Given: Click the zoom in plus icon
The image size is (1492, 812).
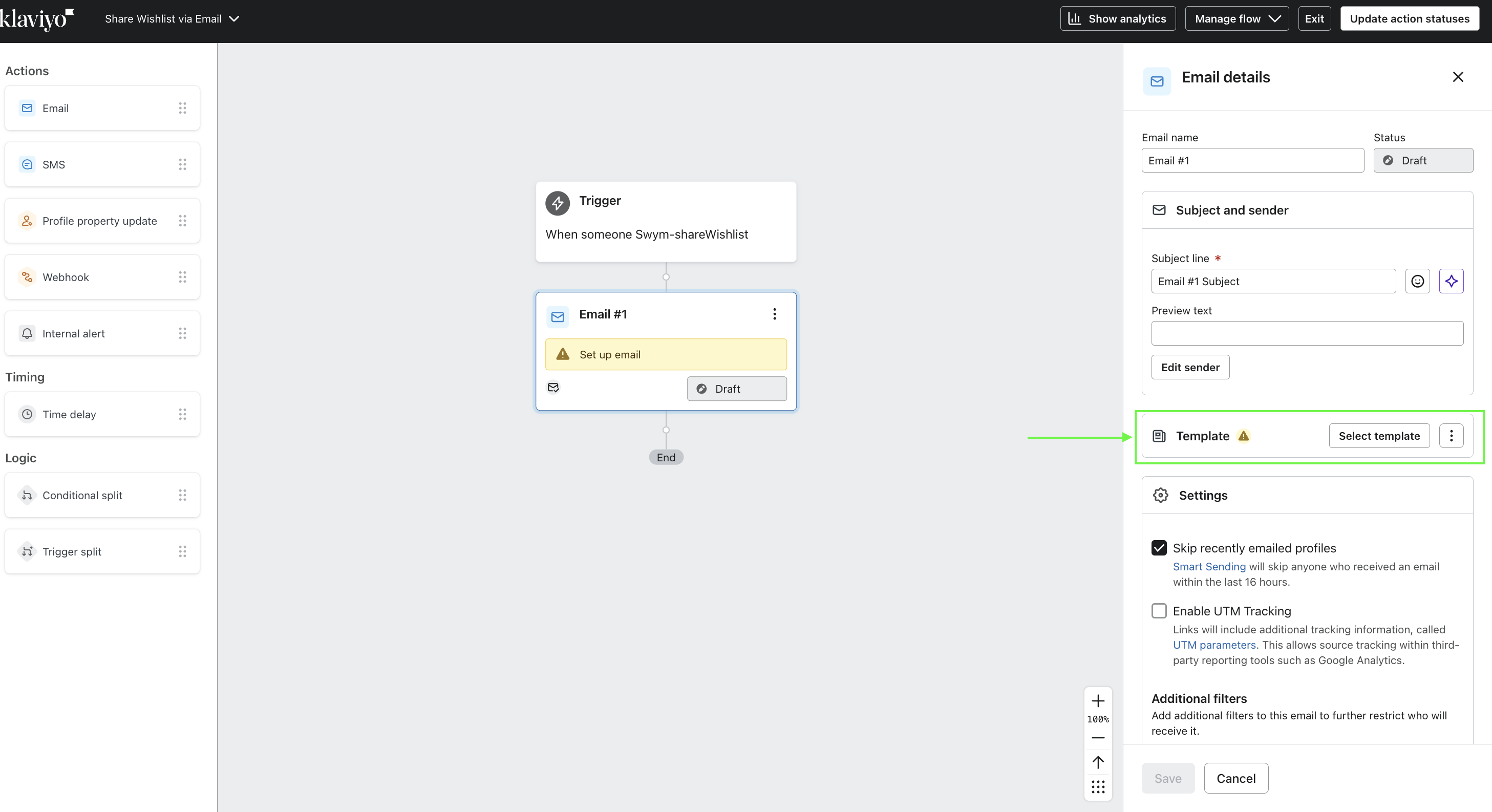Looking at the screenshot, I should [x=1098, y=701].
